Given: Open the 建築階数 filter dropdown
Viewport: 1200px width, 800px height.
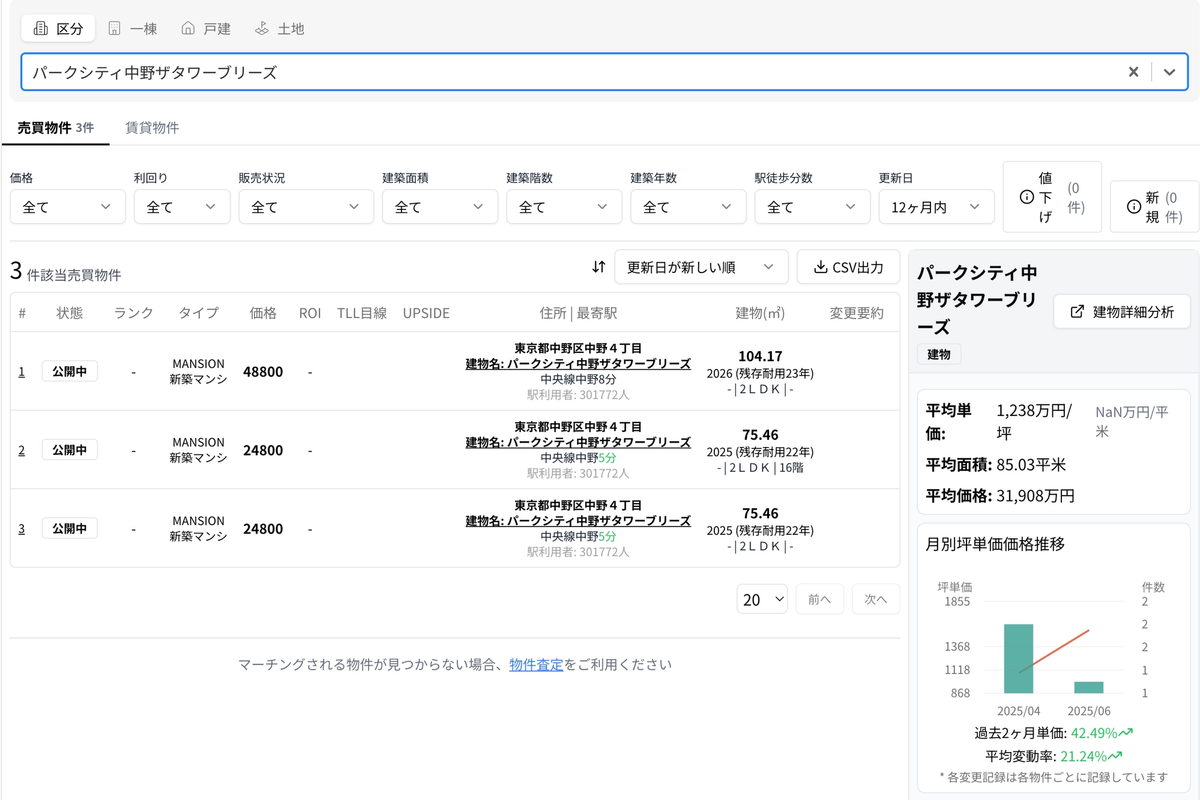Looking at the screenshot, I should point(564,207).
